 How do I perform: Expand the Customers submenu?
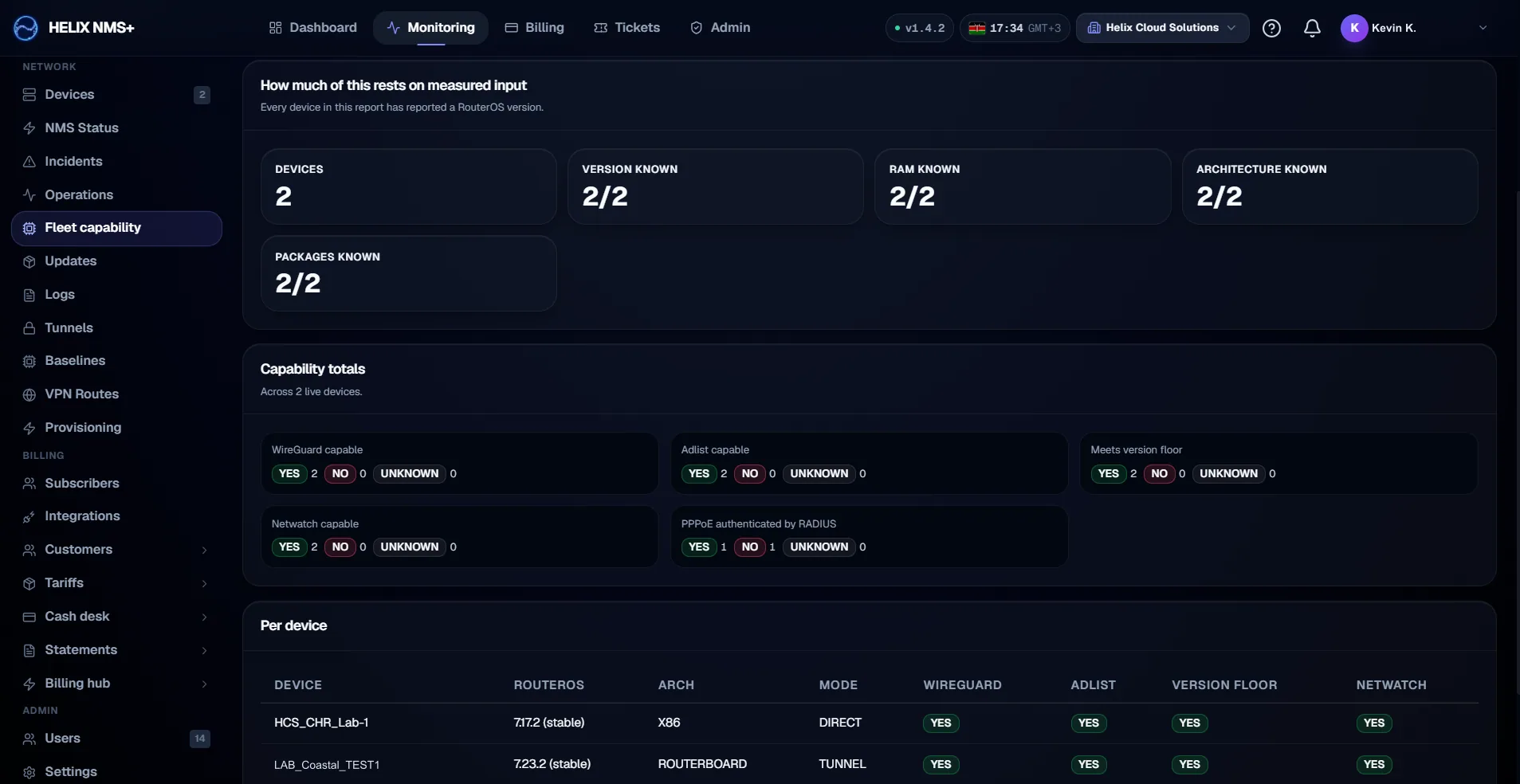pyautogui.click(x=204, y=550)
